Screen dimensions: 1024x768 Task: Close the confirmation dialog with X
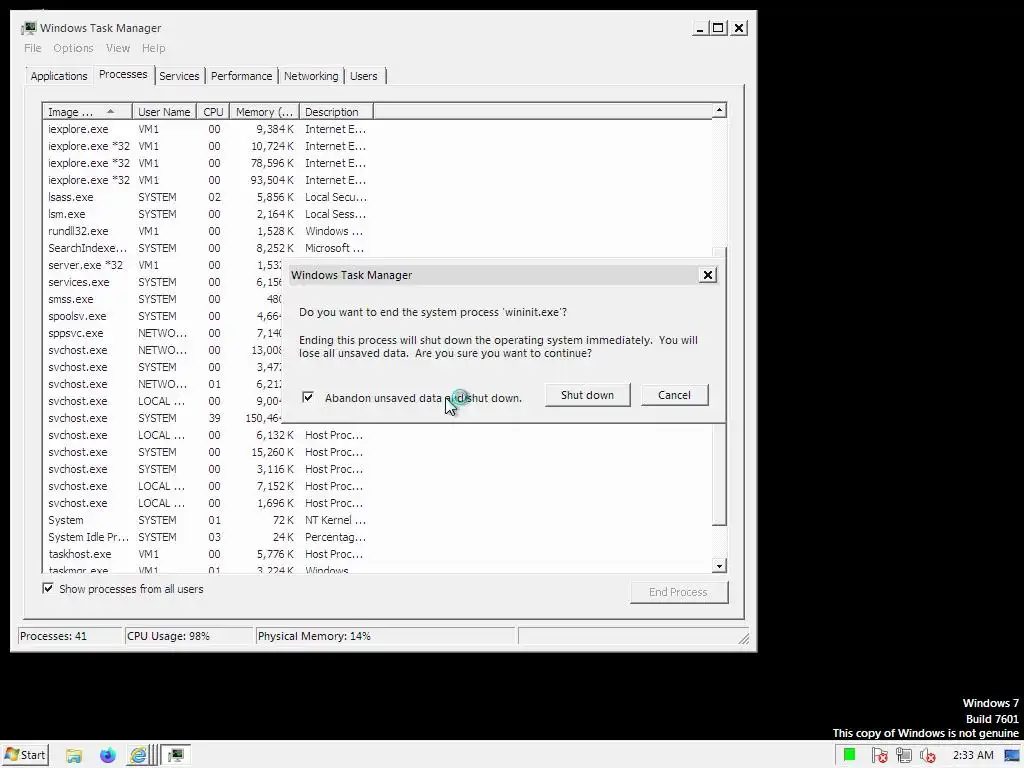(707, 275)
